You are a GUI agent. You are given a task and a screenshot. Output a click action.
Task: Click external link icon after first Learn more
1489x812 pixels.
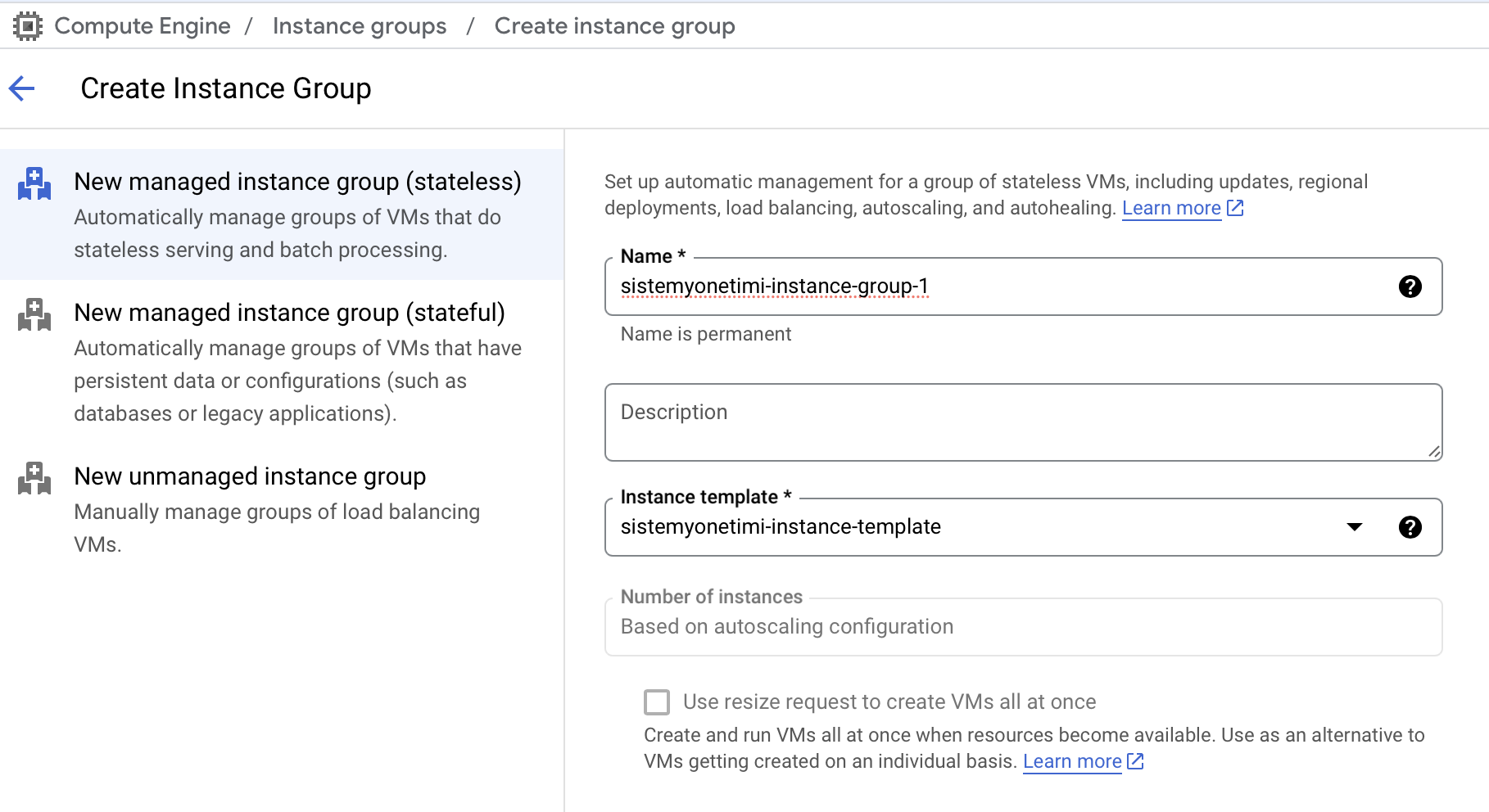pyautogui.click(x=1235, y=208)
